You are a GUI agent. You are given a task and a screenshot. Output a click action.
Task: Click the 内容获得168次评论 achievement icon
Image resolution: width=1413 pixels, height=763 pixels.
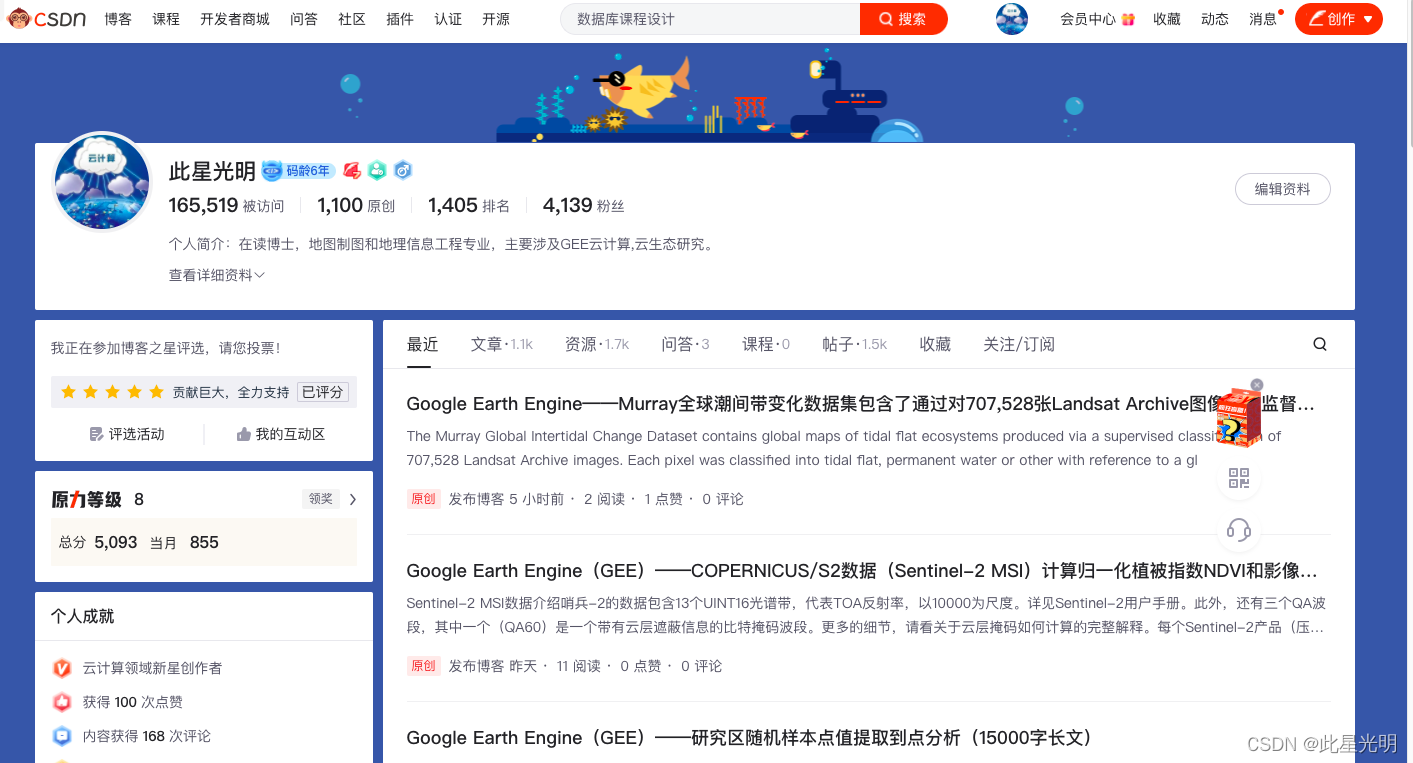coord(62,736)
